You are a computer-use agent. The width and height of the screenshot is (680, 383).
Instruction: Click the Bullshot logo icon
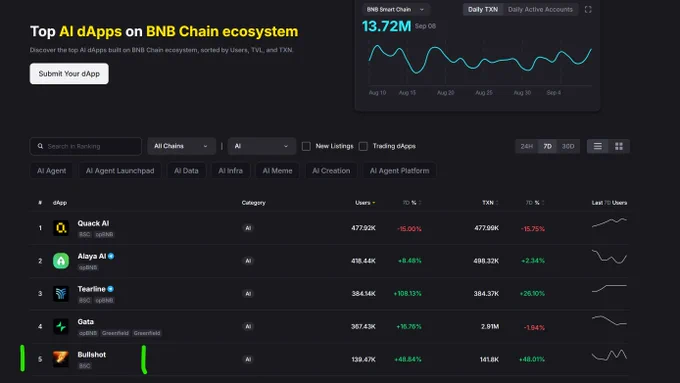tap(61, 359)
